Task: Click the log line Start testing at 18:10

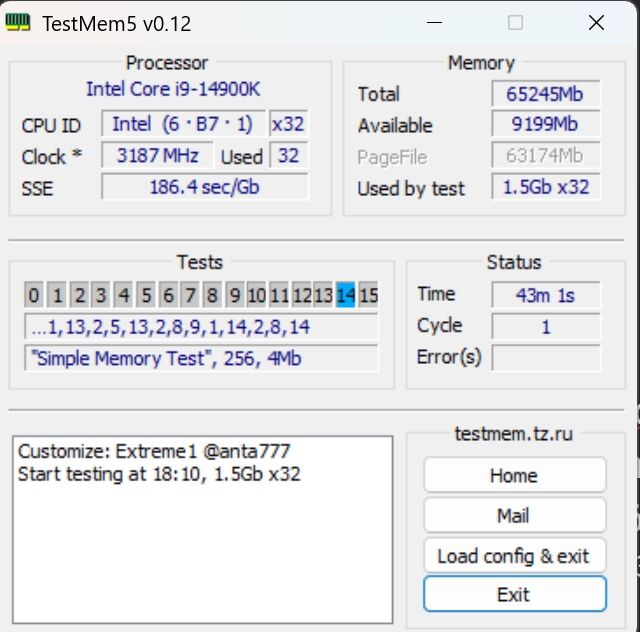Action: (159, 474)
